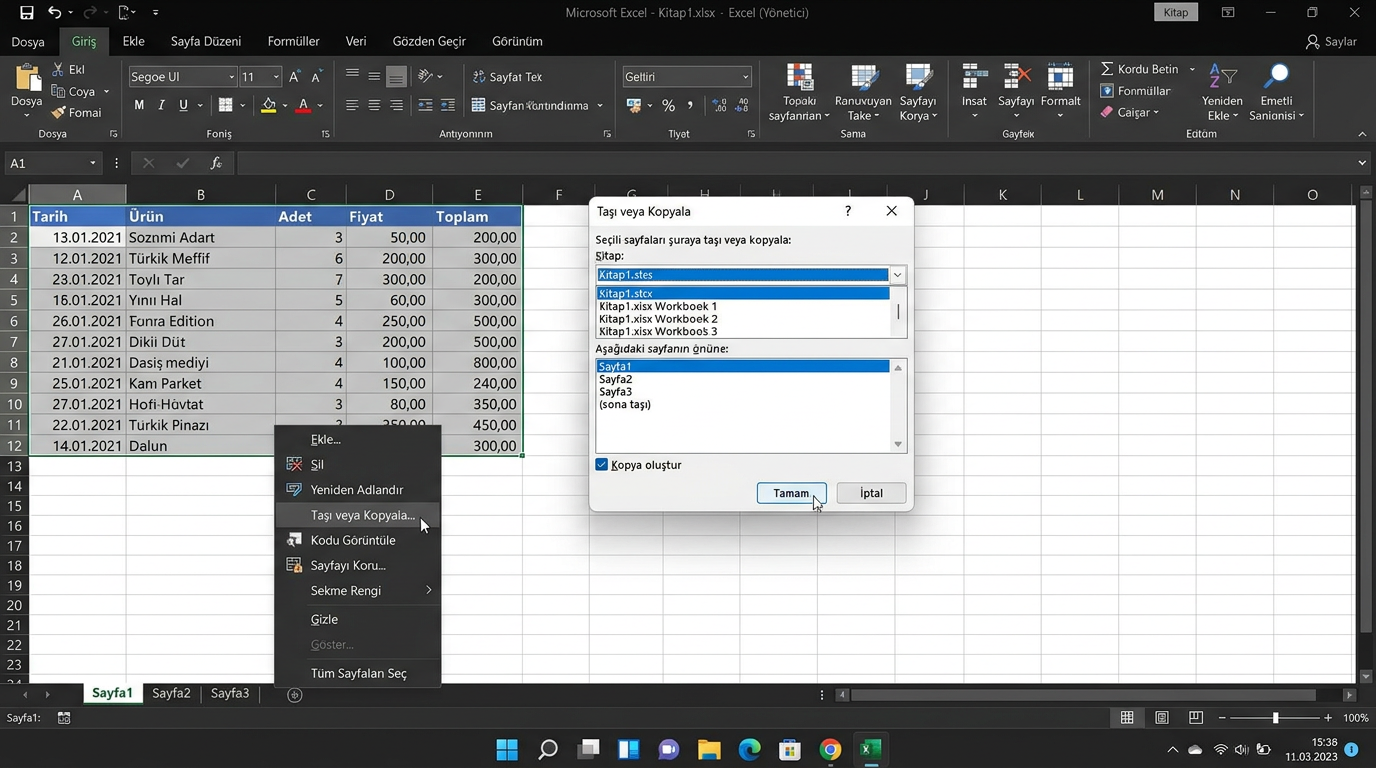Click the new sheet plus icon

click(x=294, y=695)
